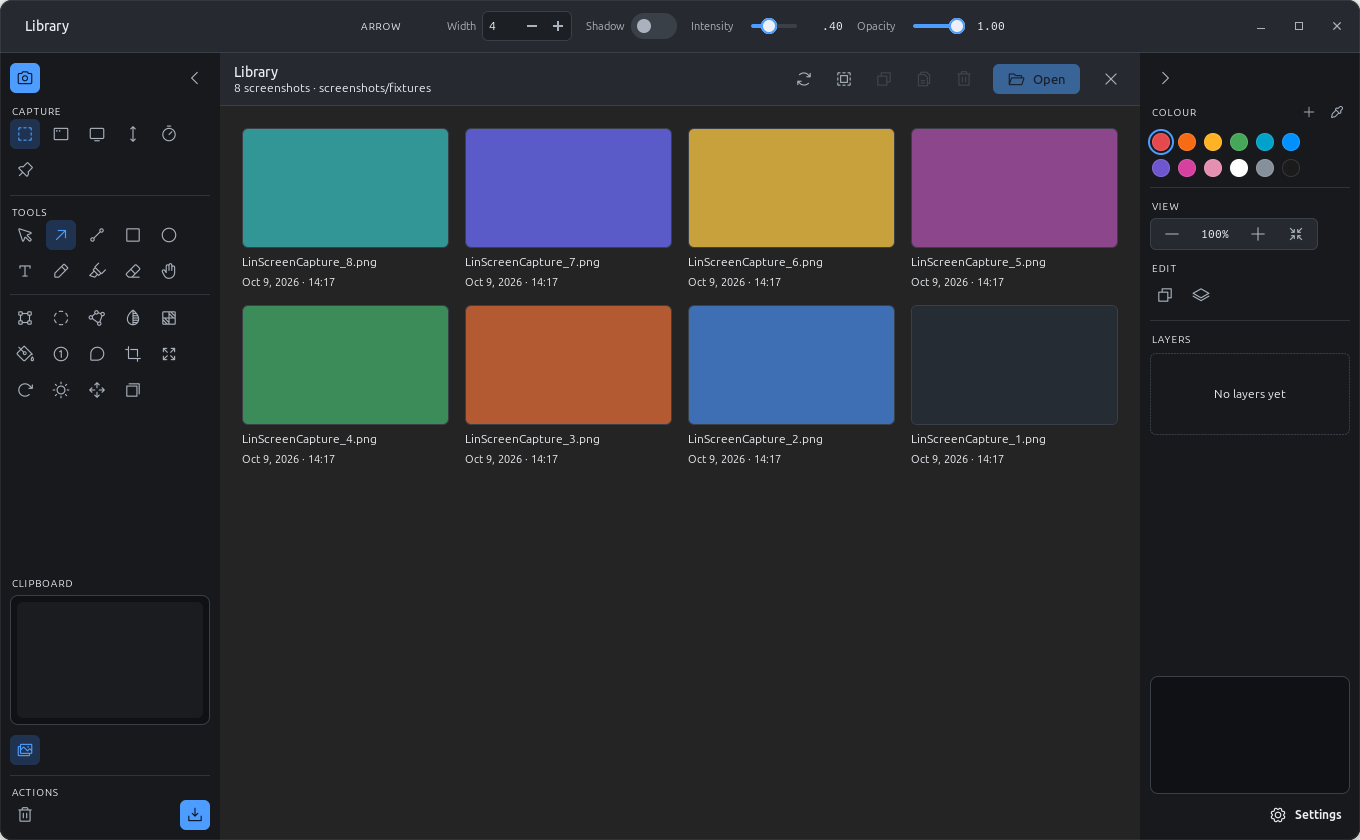
Task: Close the Library panel
Action: coord(1111,79)
